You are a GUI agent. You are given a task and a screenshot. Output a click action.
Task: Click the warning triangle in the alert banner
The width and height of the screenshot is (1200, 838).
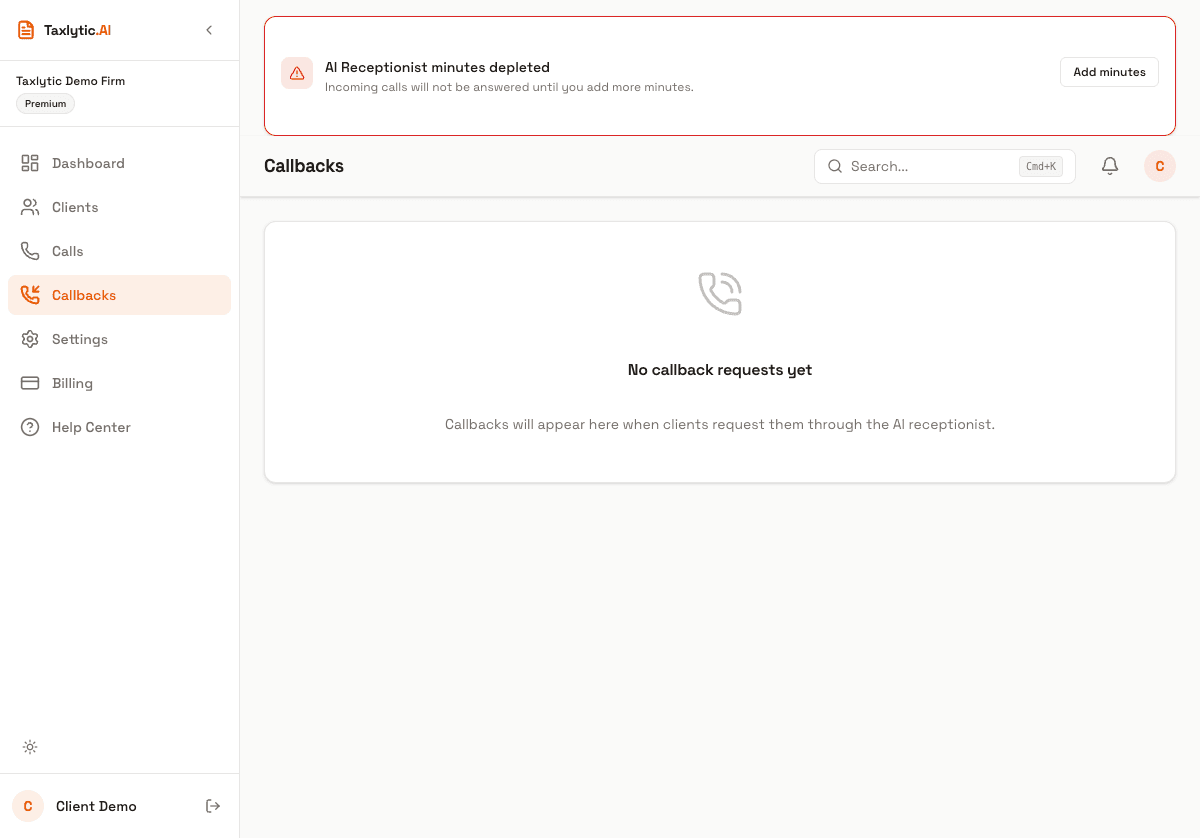(297, 72)
